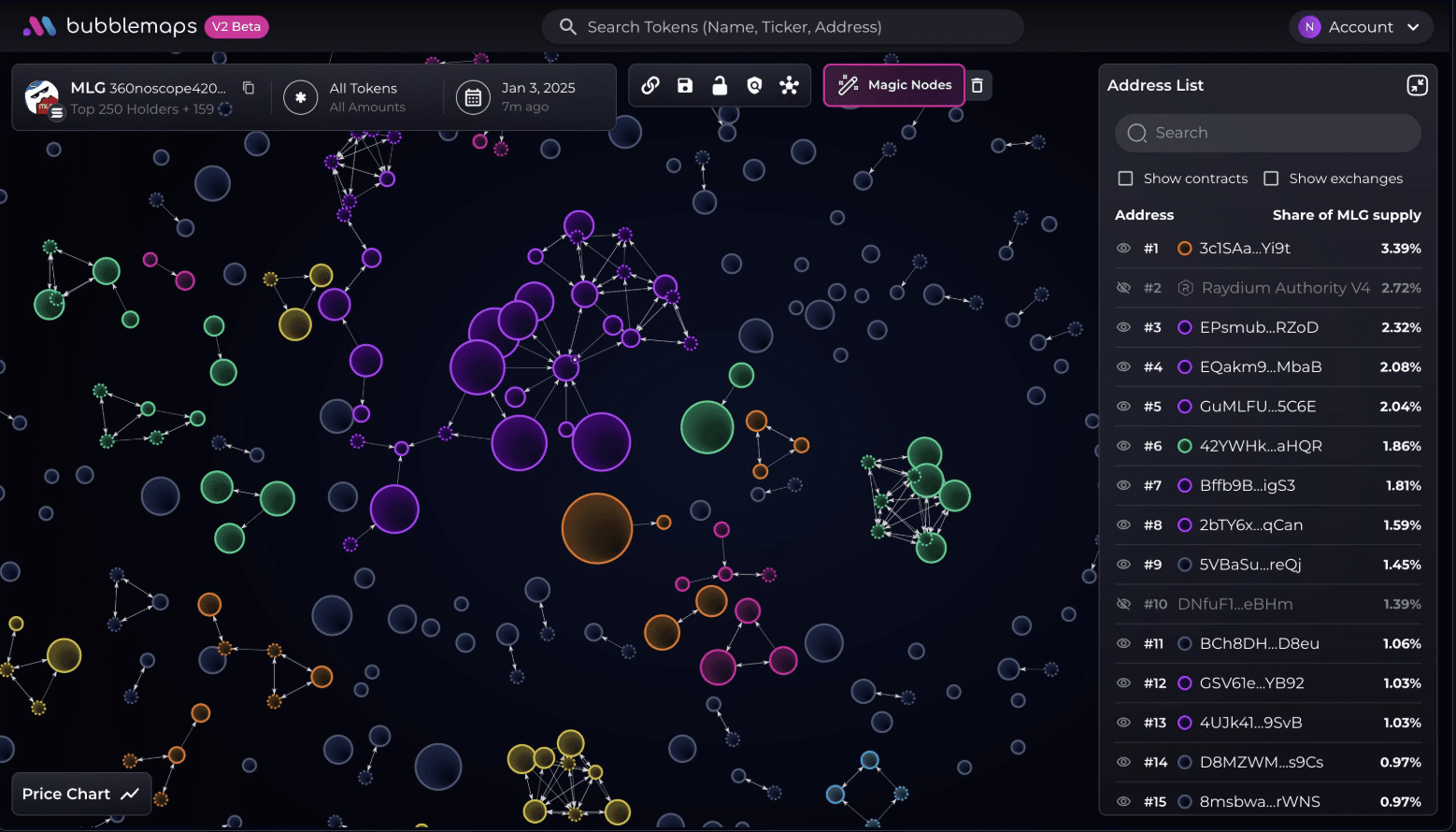Click the trash icon beside Magic Nodes
The image size is (1456, 832).
pos(978,86)
